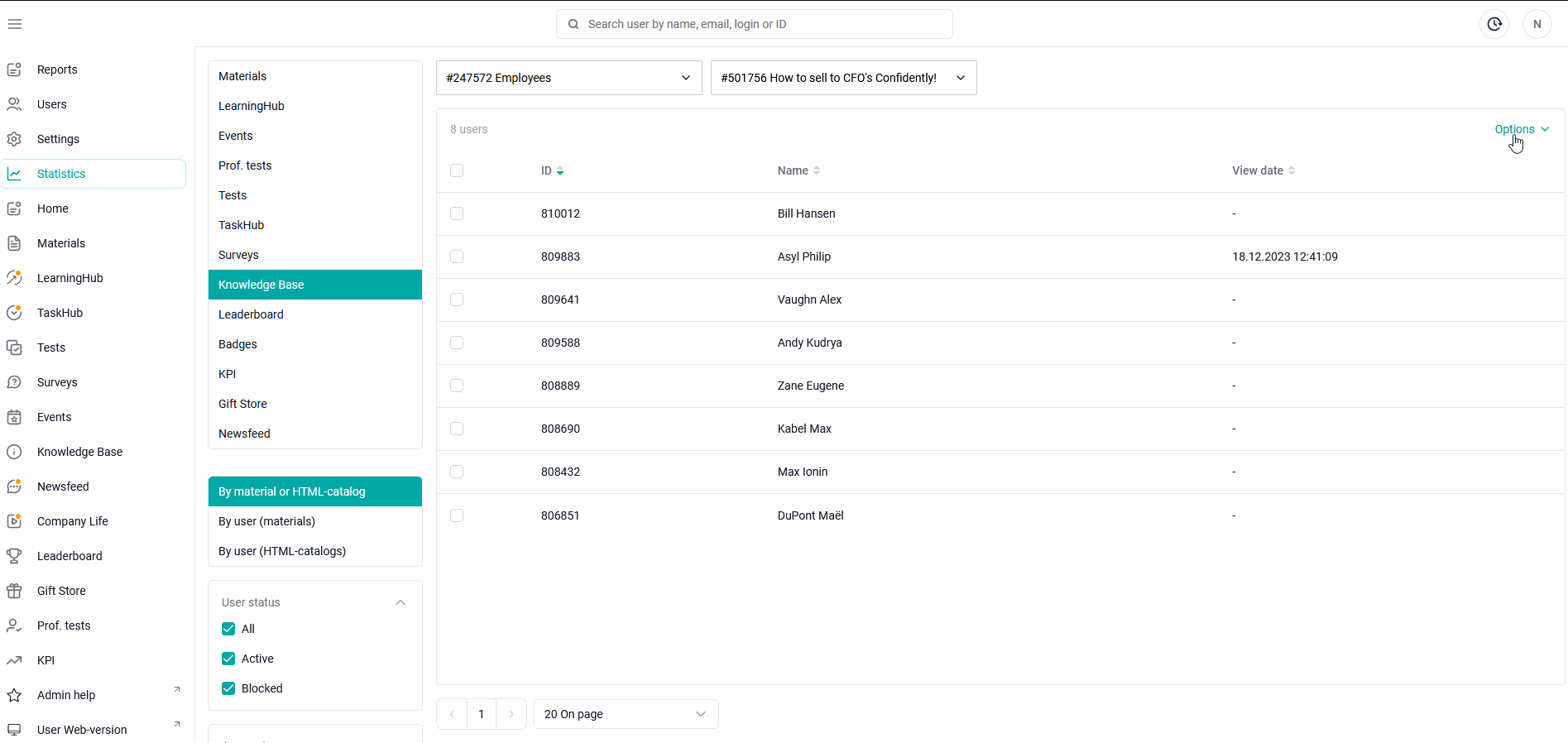
Task: Open the 20 On page dropdown
Action: pyautogui.click(x=626, y=714)
